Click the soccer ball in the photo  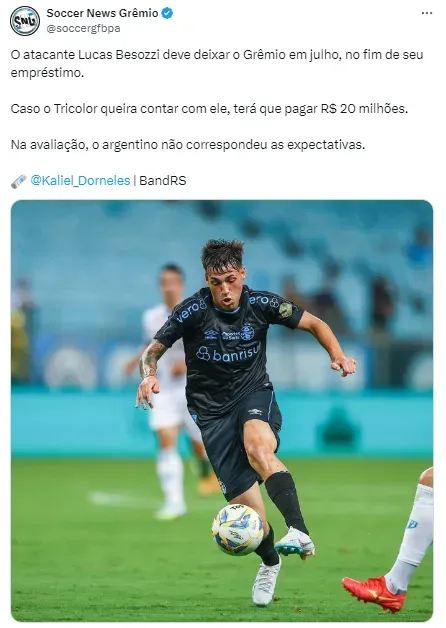pos(238,529)
